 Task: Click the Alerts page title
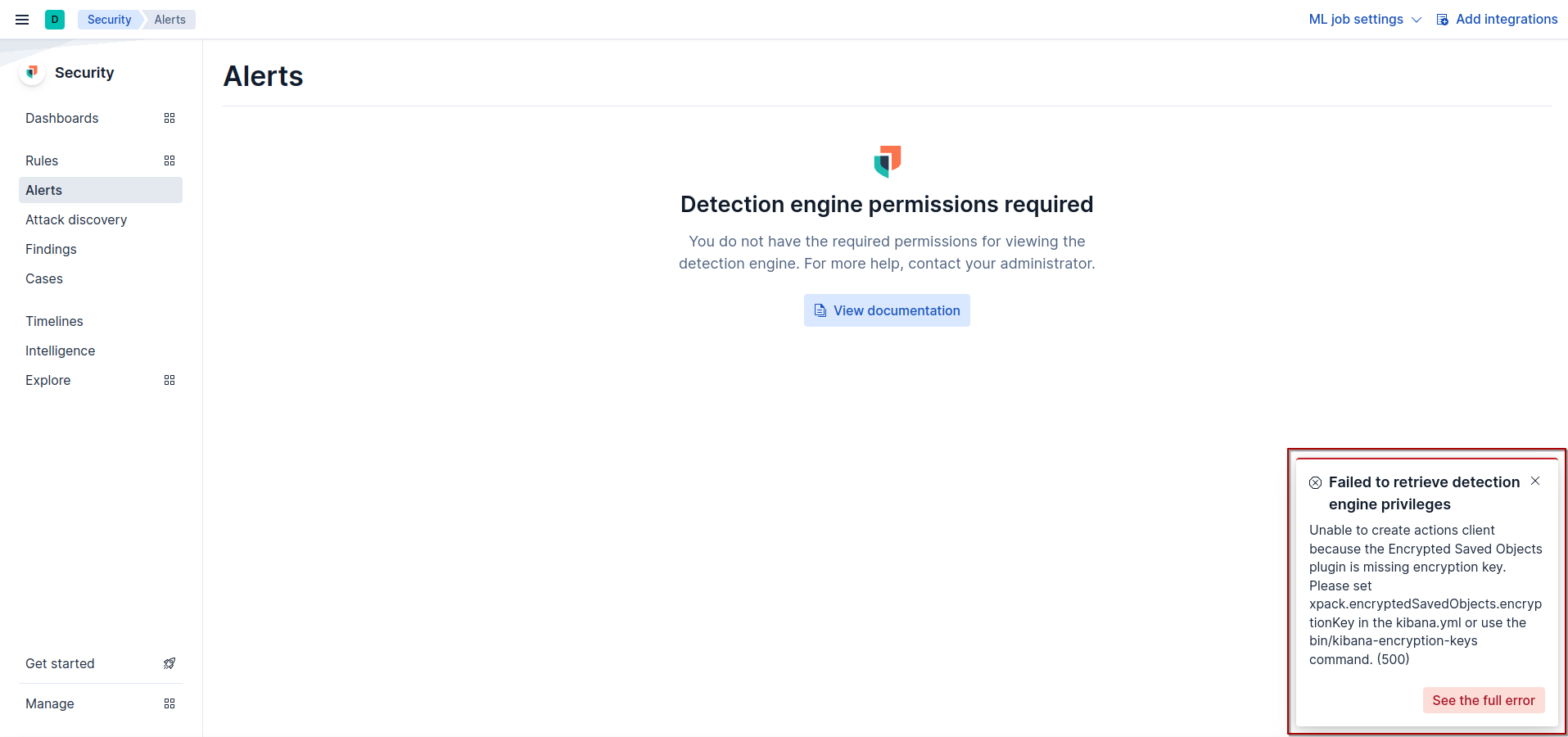click(264, 76)
